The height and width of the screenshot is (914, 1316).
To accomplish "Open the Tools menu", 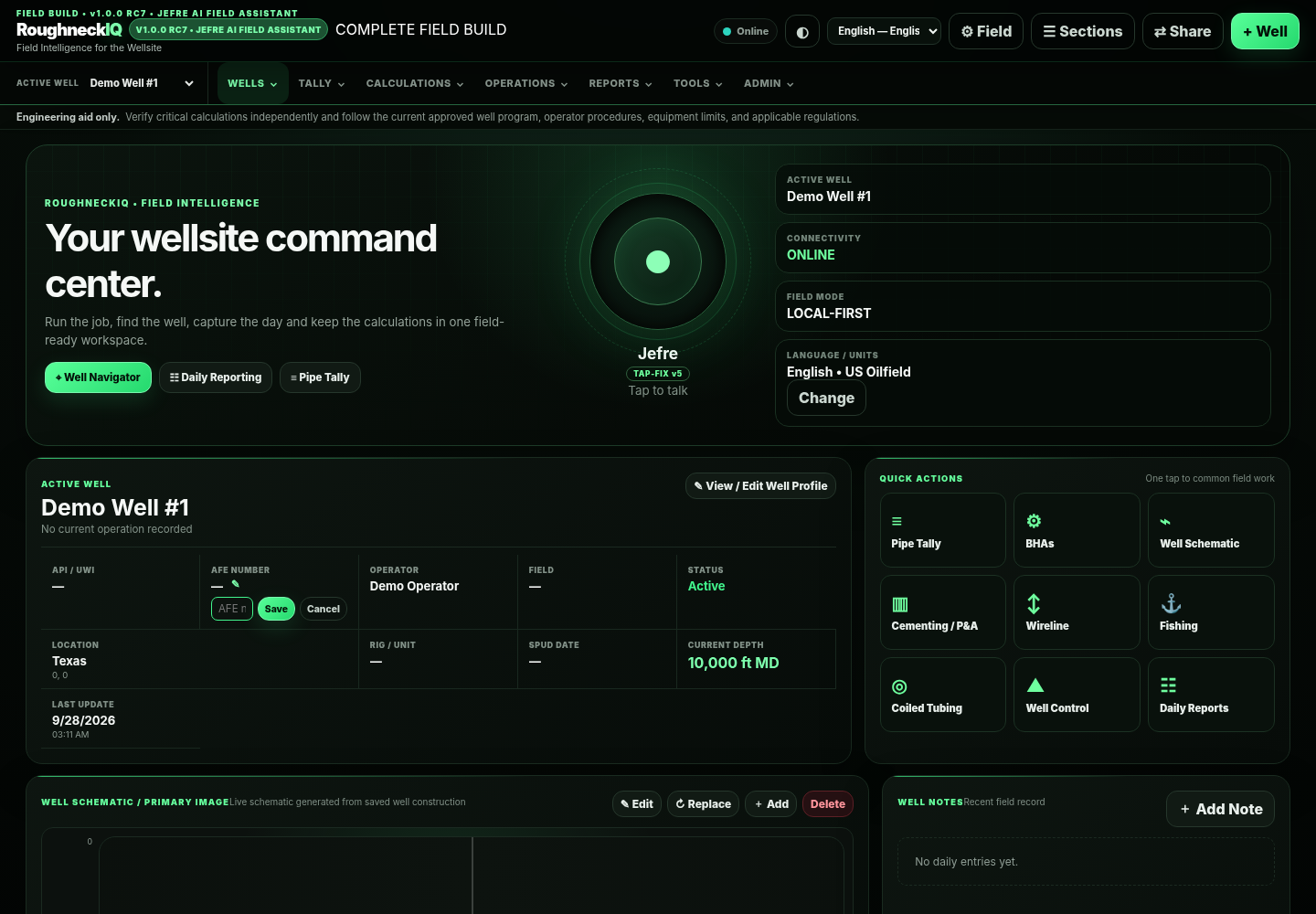I will [x=698, y=83].
